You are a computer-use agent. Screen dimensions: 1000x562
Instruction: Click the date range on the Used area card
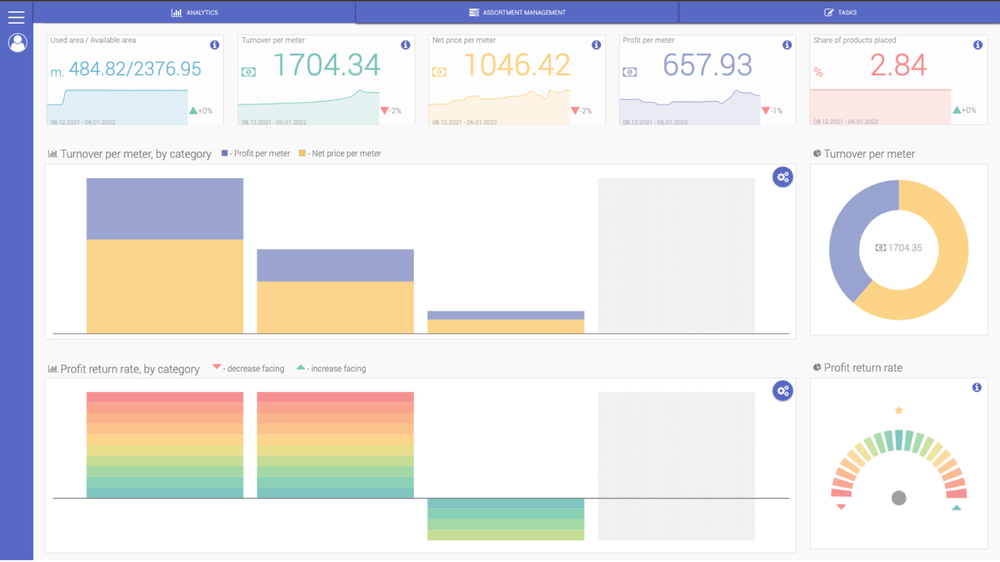(83, 122)
